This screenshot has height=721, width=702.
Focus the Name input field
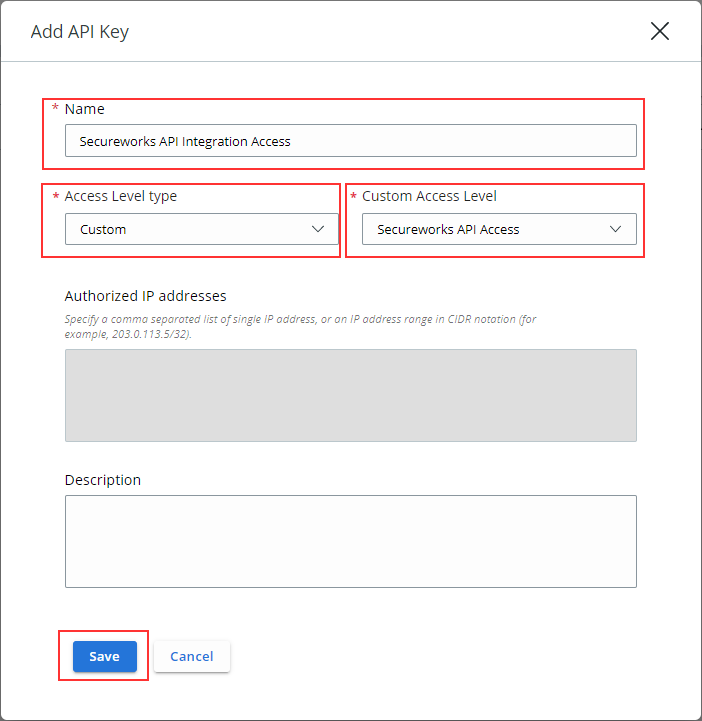(x=351, y=141)
